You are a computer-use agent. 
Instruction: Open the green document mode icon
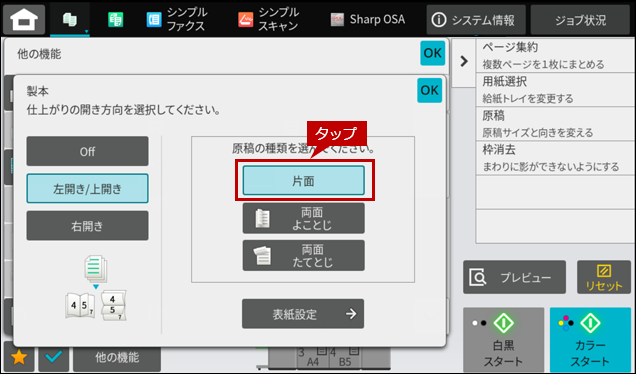tap(116, 19)
